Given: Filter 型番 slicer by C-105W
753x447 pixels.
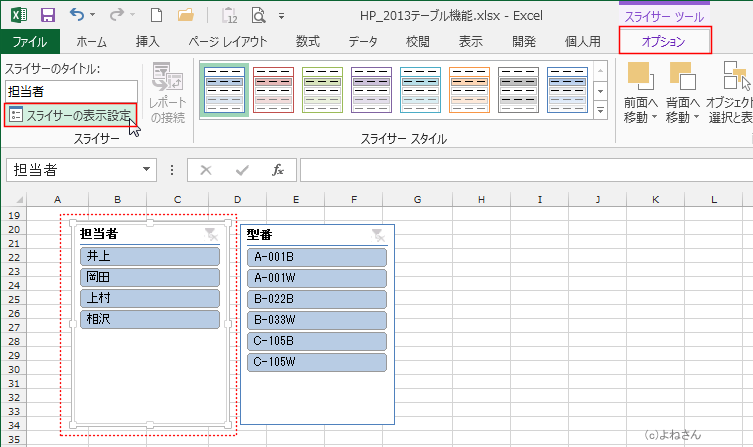Looking at the screenshot, I should coord(317,362).
